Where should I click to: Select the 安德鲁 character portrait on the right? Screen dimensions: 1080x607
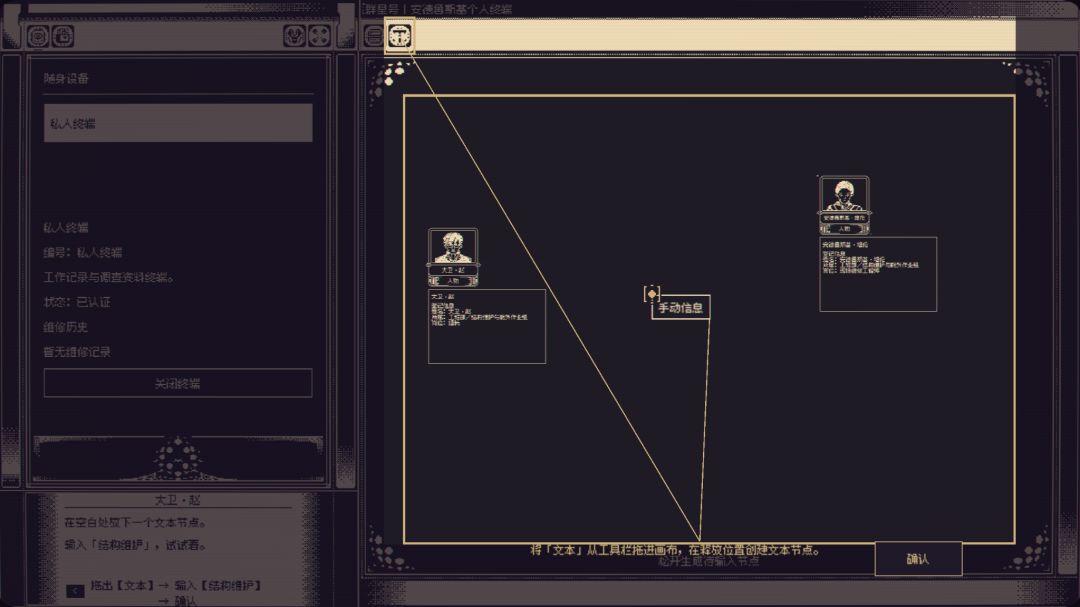[844, 205]
